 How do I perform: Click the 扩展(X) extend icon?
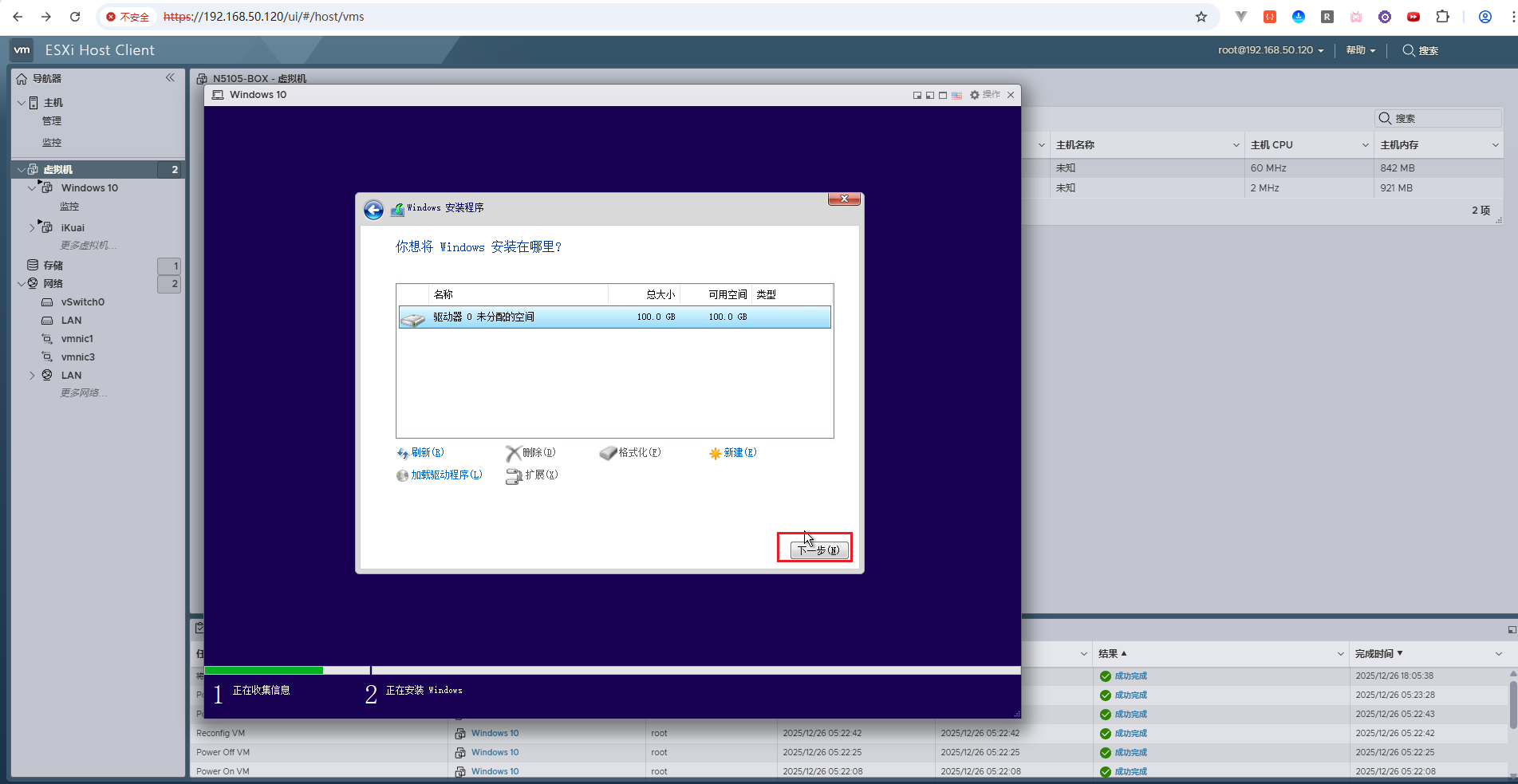point(515,476)
